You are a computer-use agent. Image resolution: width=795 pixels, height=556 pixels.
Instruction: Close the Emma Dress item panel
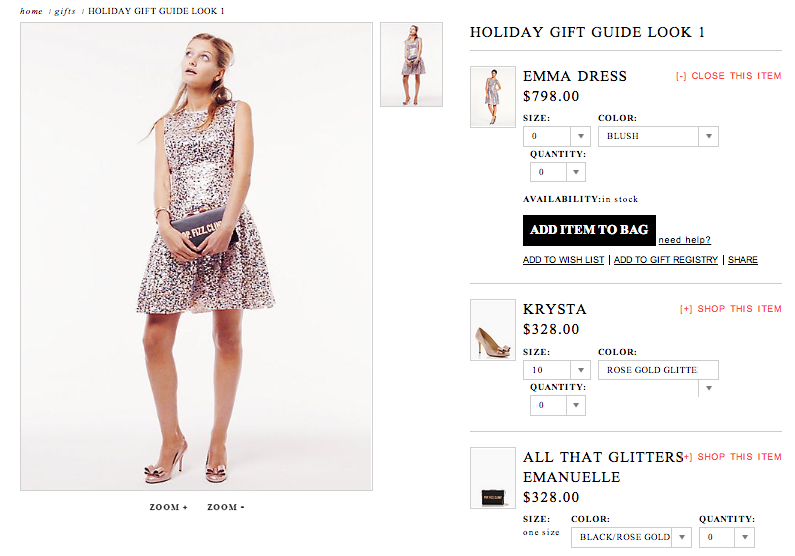coord(728,76)
